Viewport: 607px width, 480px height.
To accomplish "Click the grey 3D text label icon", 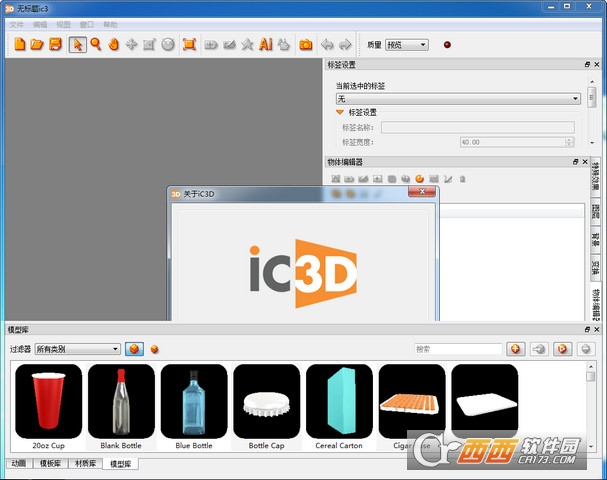I will tap(211, 45).
